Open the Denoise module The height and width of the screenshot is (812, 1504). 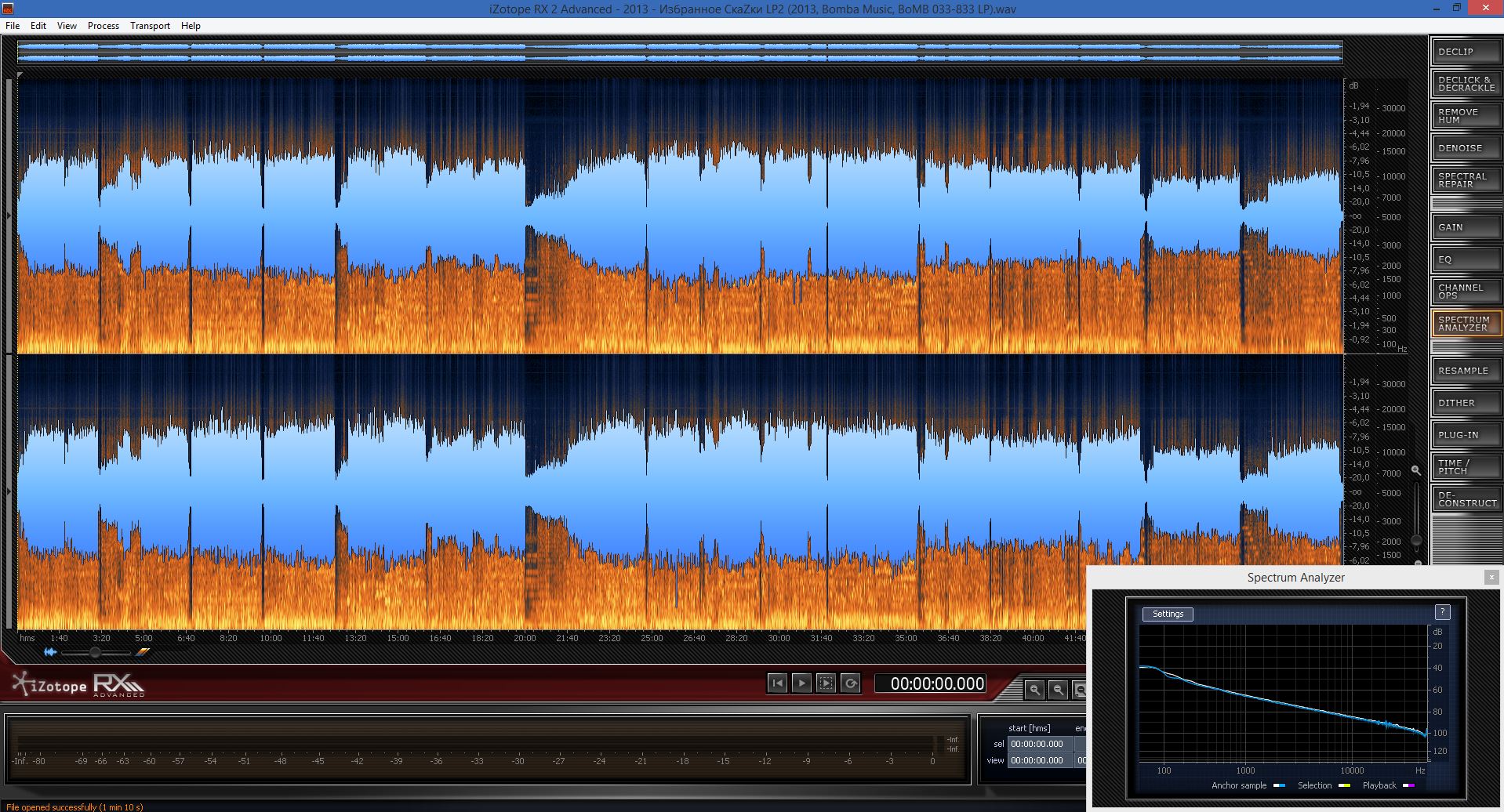[x=1466, y=148]
